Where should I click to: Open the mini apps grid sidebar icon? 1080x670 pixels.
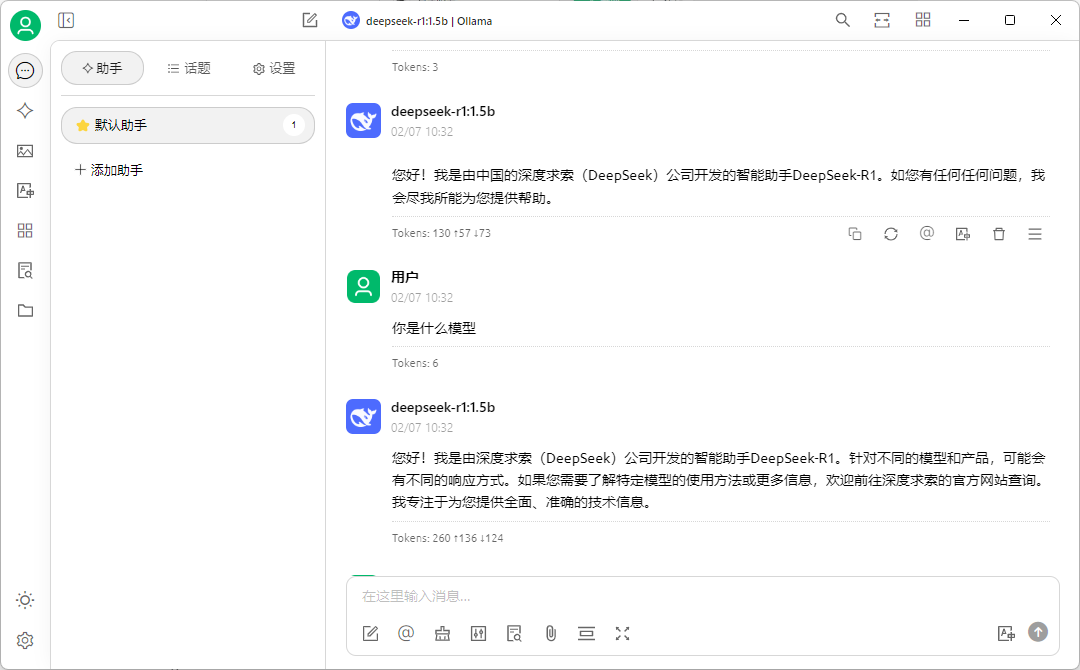click(25, 231)
